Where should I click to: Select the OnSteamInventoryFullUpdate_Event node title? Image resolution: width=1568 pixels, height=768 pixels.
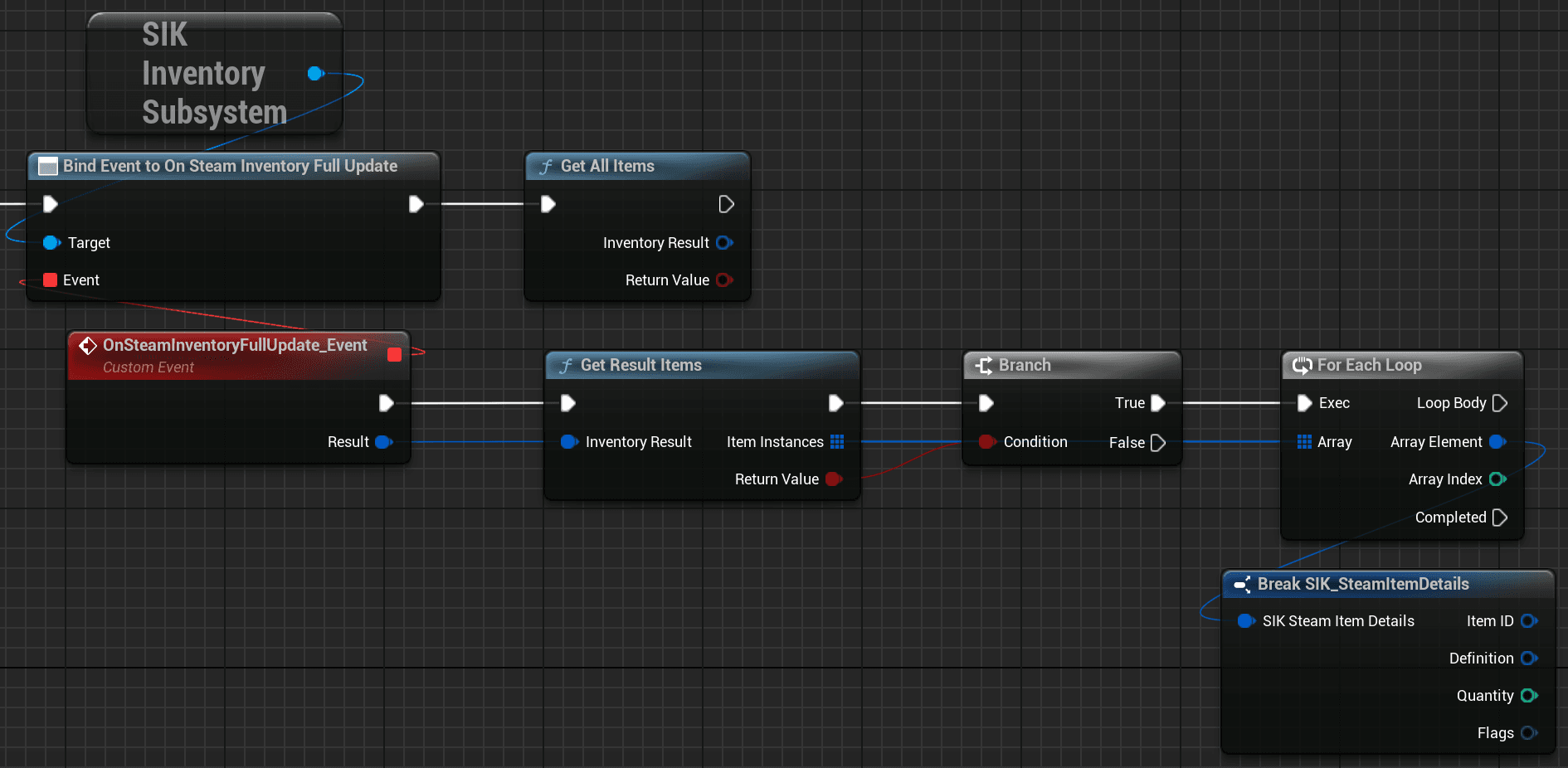[235, 345]
